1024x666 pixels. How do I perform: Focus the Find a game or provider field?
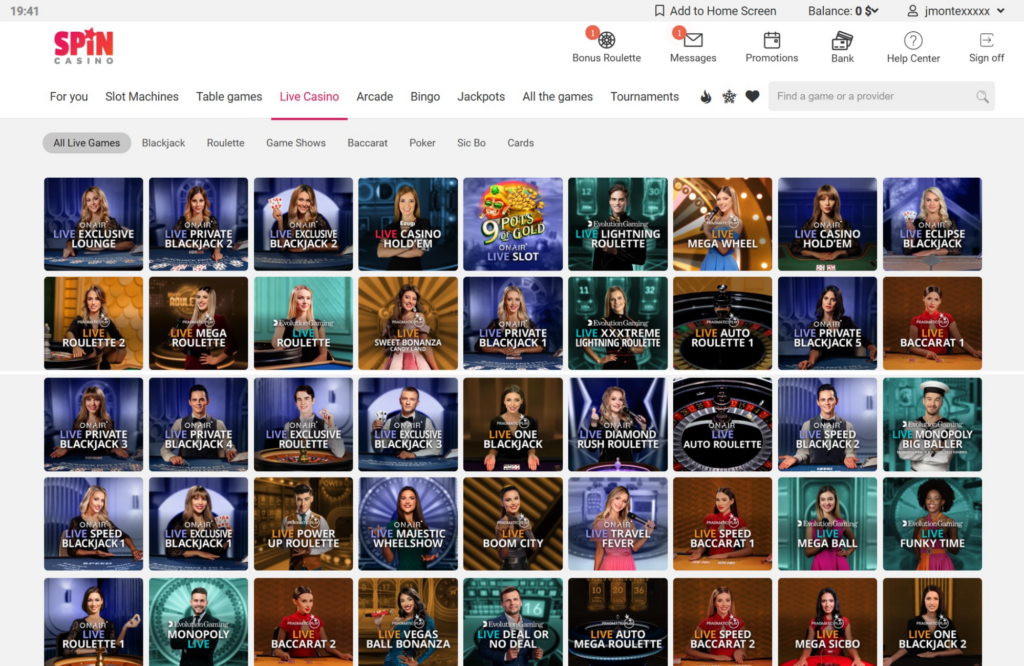point(881,96)
